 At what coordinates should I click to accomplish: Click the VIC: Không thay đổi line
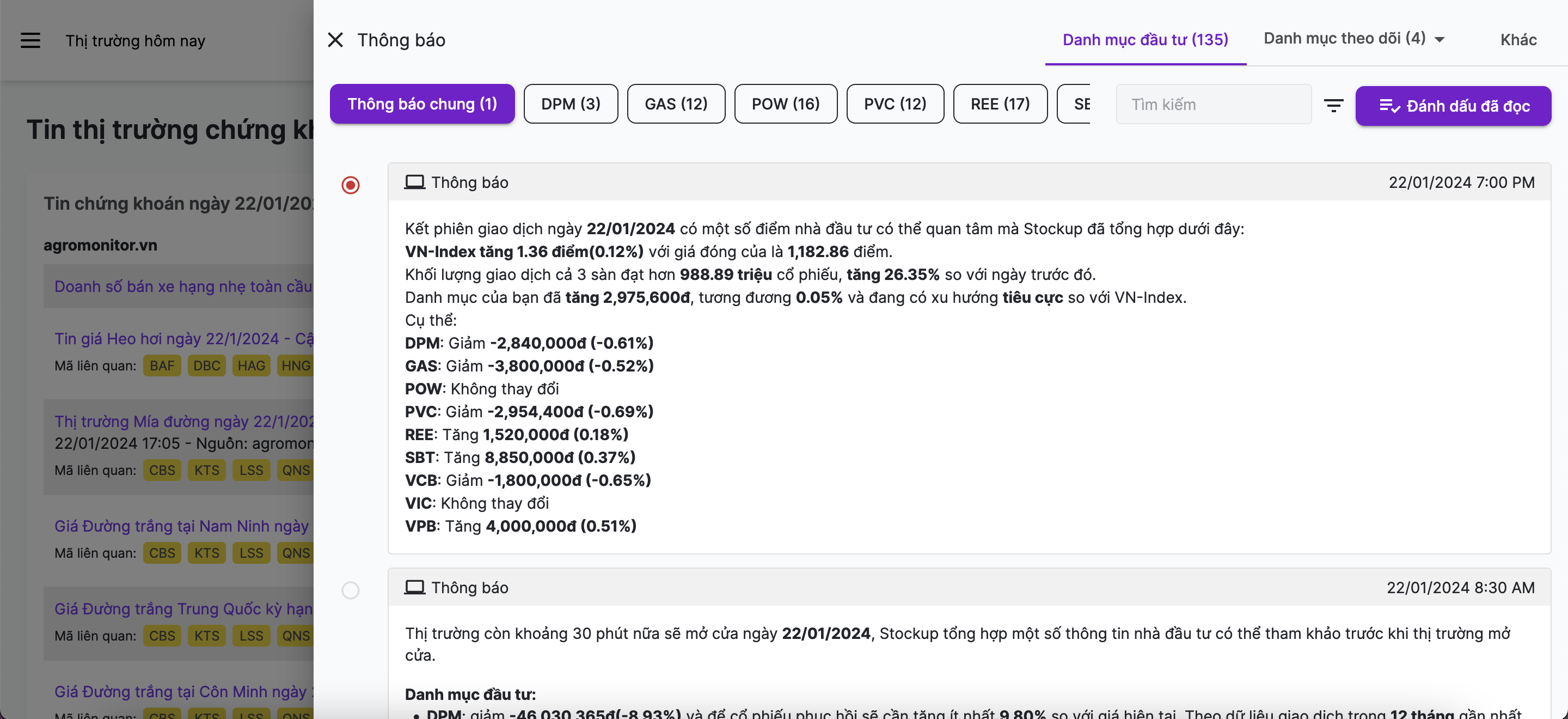[x=476, y=503]
